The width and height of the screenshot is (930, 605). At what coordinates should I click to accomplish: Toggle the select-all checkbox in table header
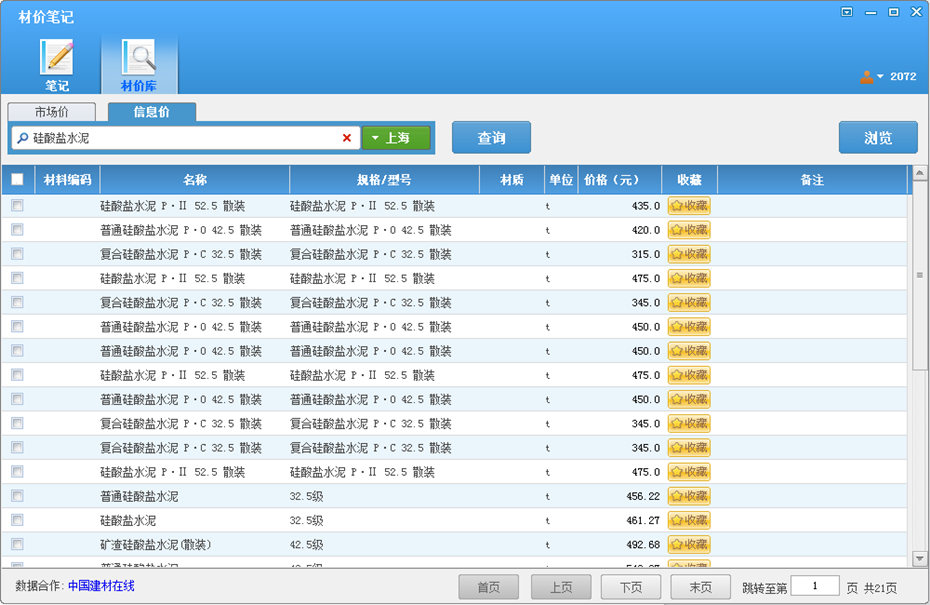[17, 180]
